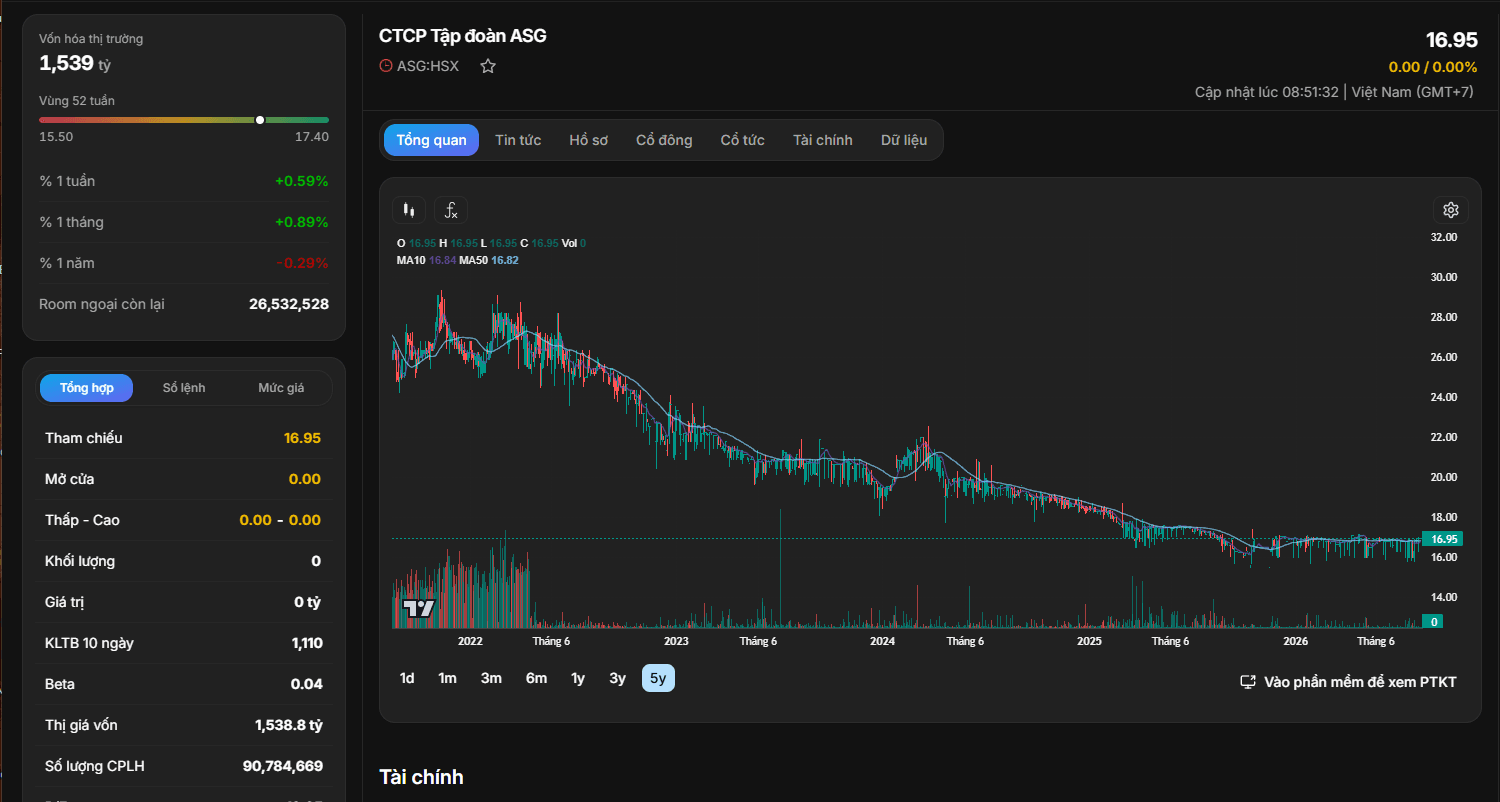The width and height of the screenshot is (1500, 802).
Task: Open chart settings gear
Action: pos(1451,210)
